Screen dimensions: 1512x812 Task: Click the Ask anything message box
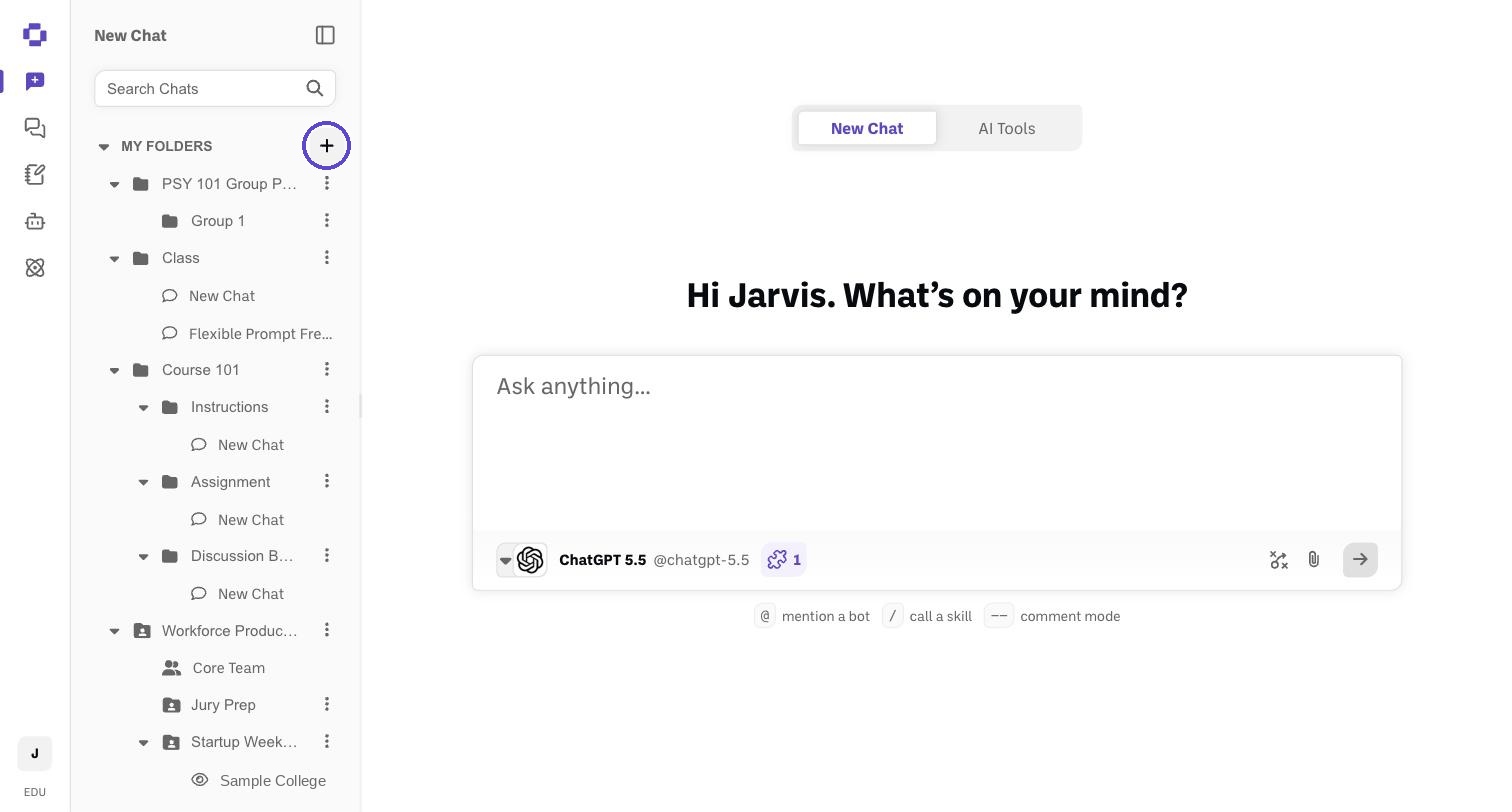937,443
